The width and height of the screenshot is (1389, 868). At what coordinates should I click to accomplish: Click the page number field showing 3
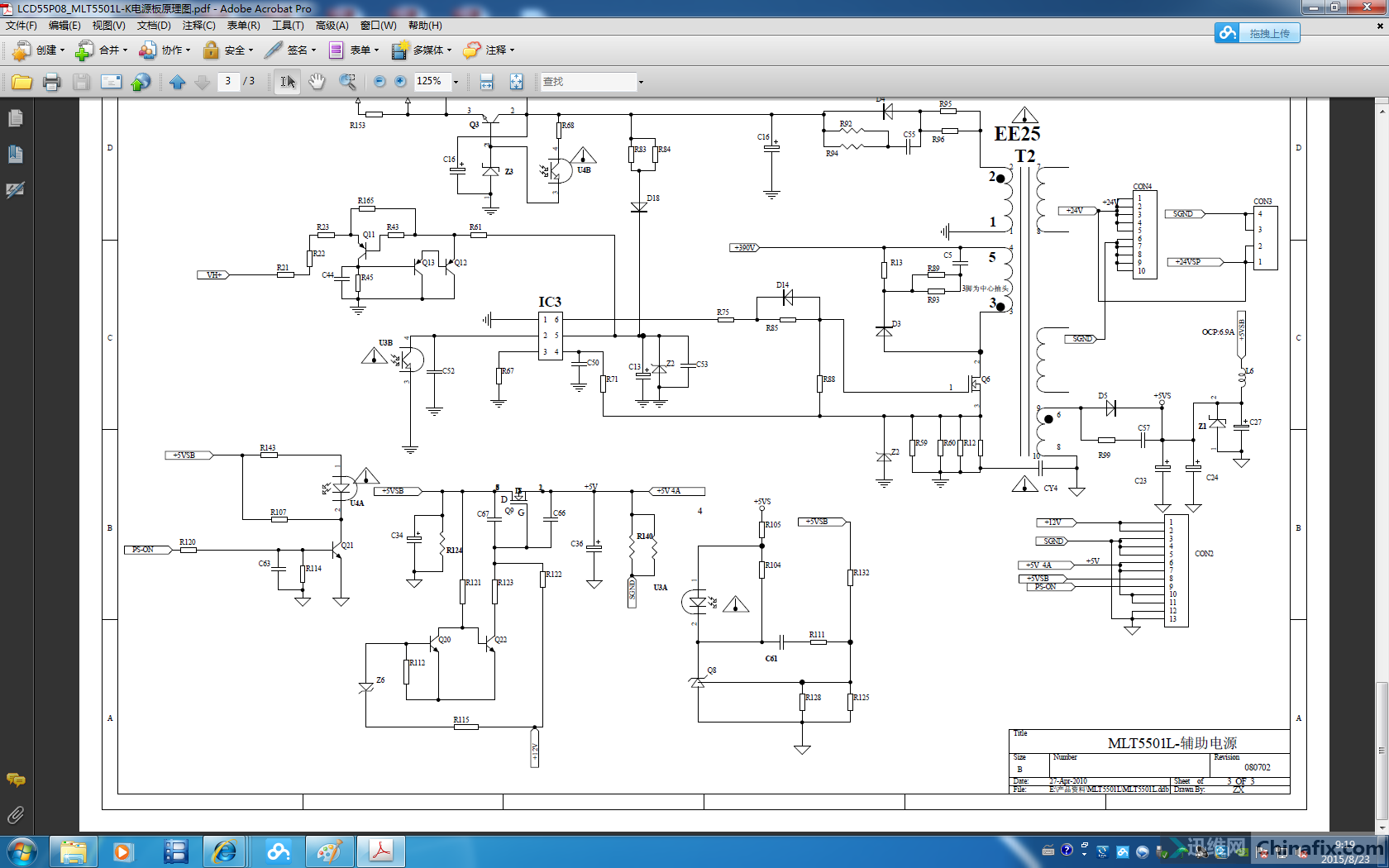pos(228,81)
